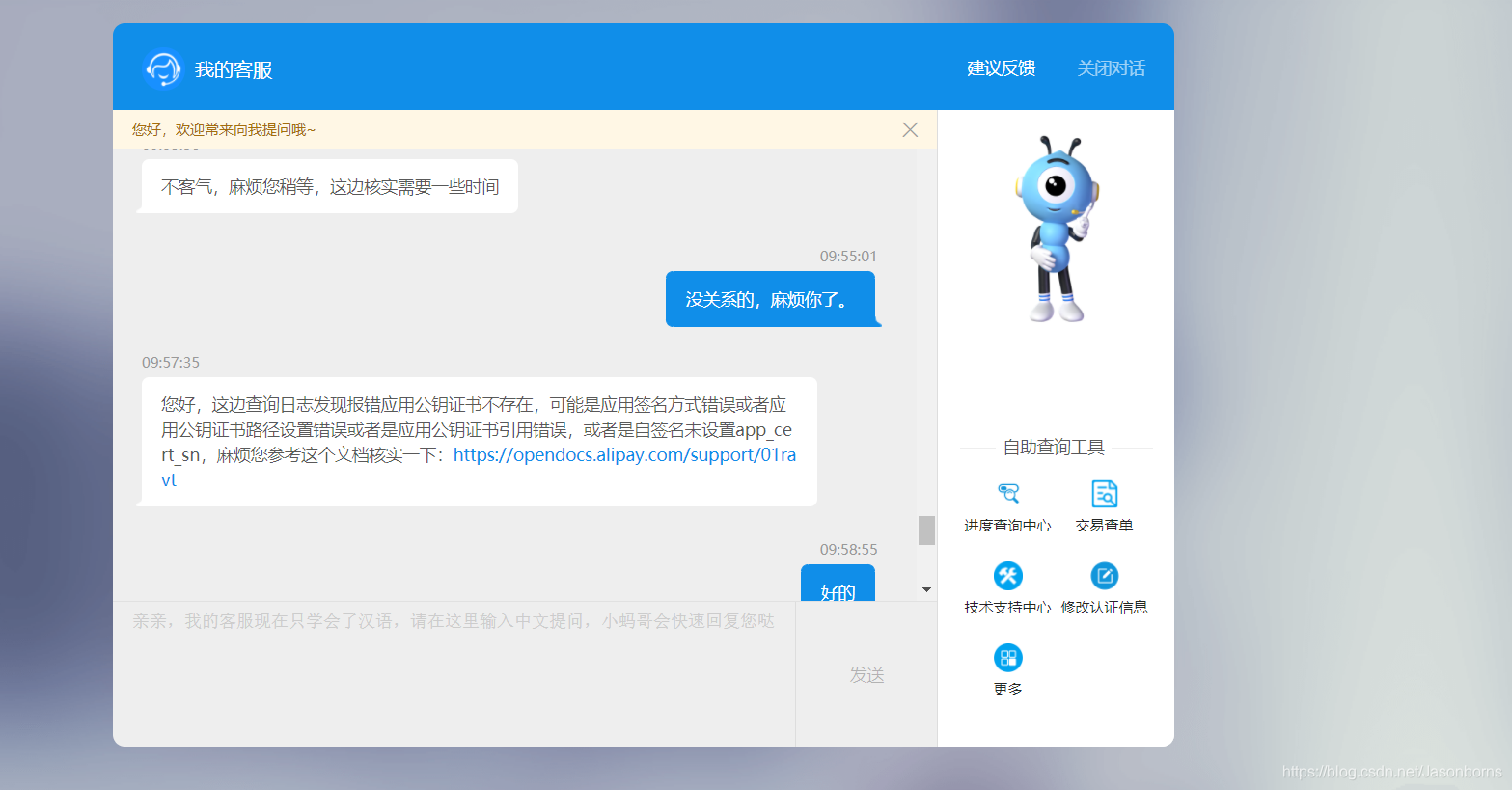This screenshot has width=1512, height=790.
Task: Click the 技术支持中心 label
Action: pyautogui.click(x=1007, y=608)
